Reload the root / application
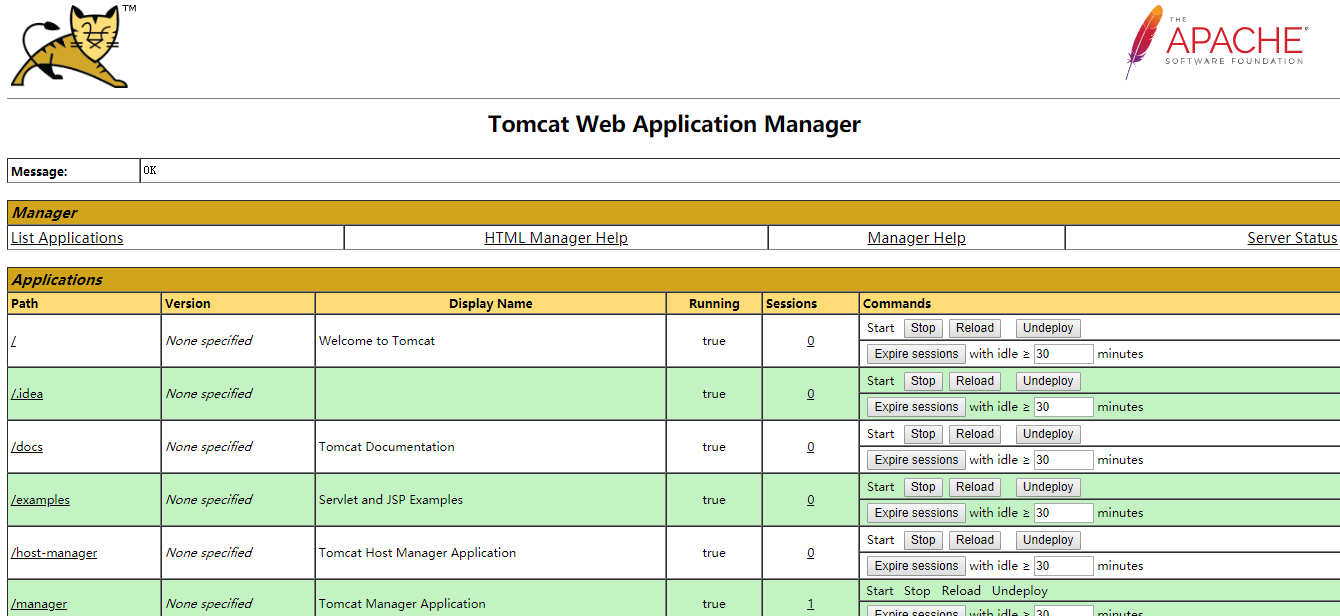This screenshot has height=616, width=1340. pos(975,328)
